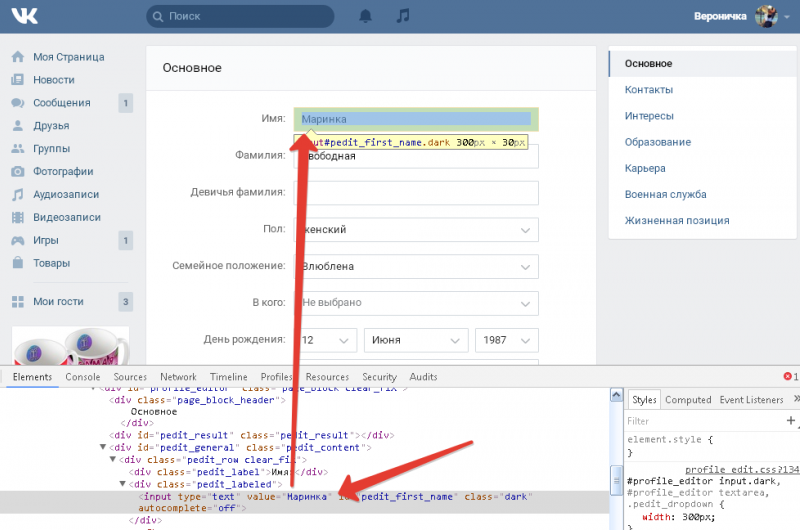Open the birthday month dropdown Июня

click(416, 340)
